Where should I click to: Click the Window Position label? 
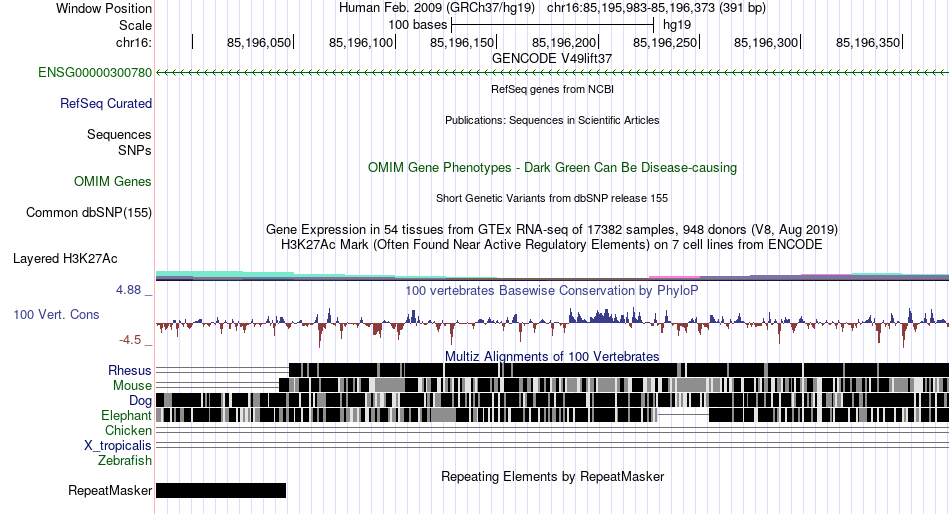[104, 8]
